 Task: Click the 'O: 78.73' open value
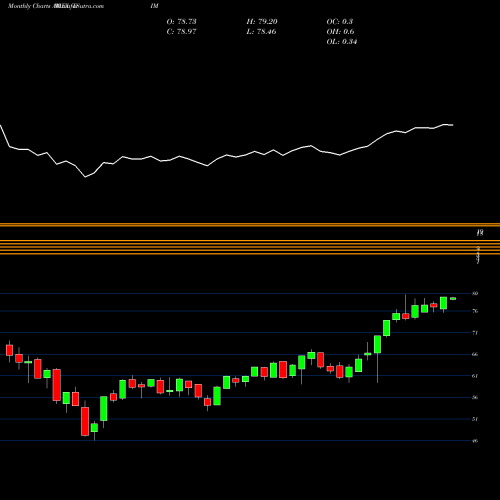(x=181, y=22)
